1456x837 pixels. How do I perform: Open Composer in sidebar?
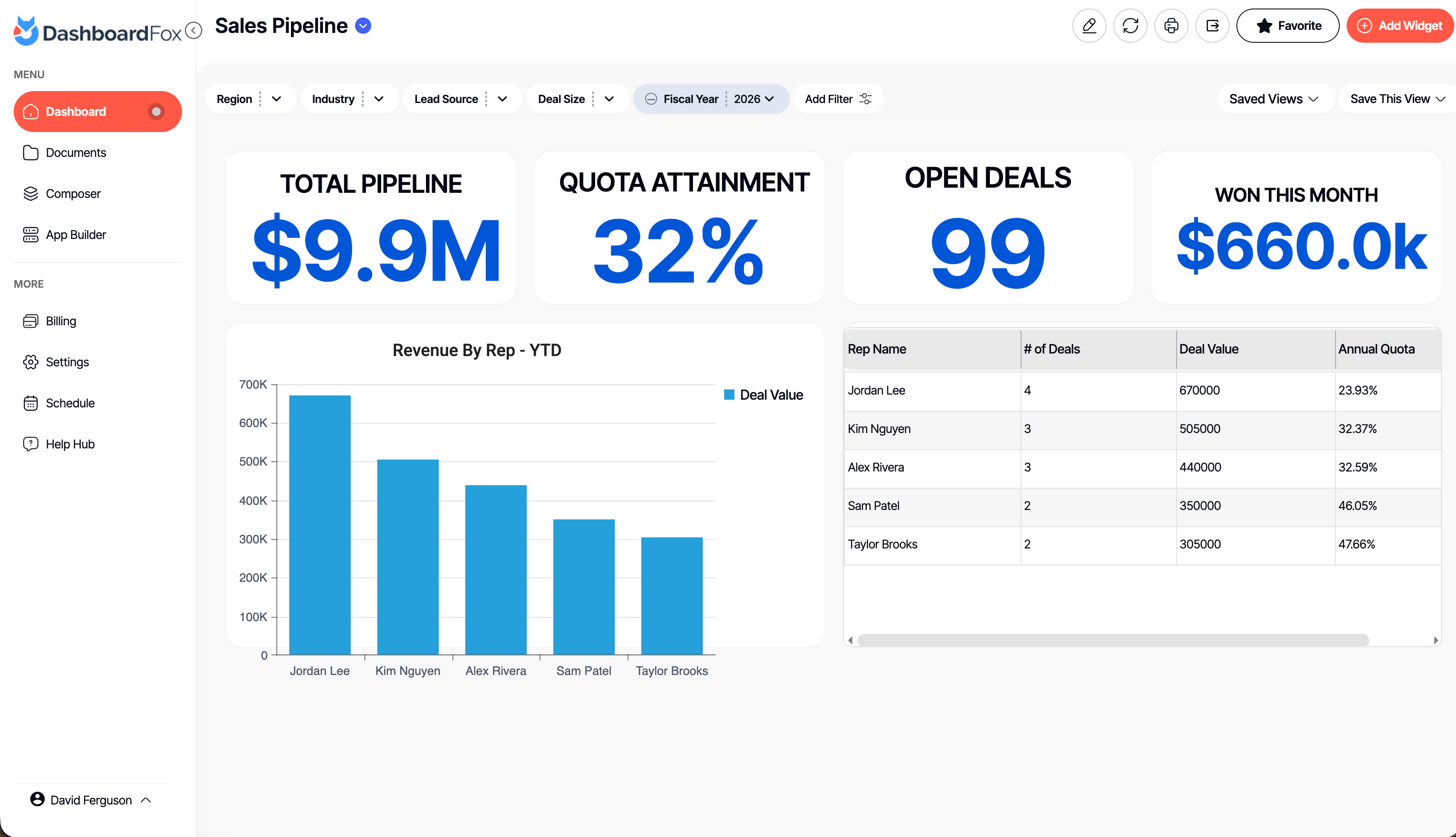[73, 194]
